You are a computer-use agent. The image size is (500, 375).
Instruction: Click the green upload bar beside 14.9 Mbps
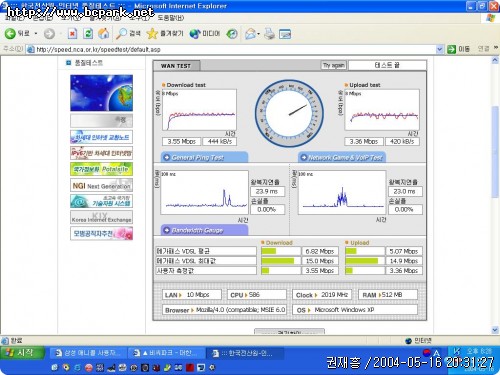[x=362, y=261]
